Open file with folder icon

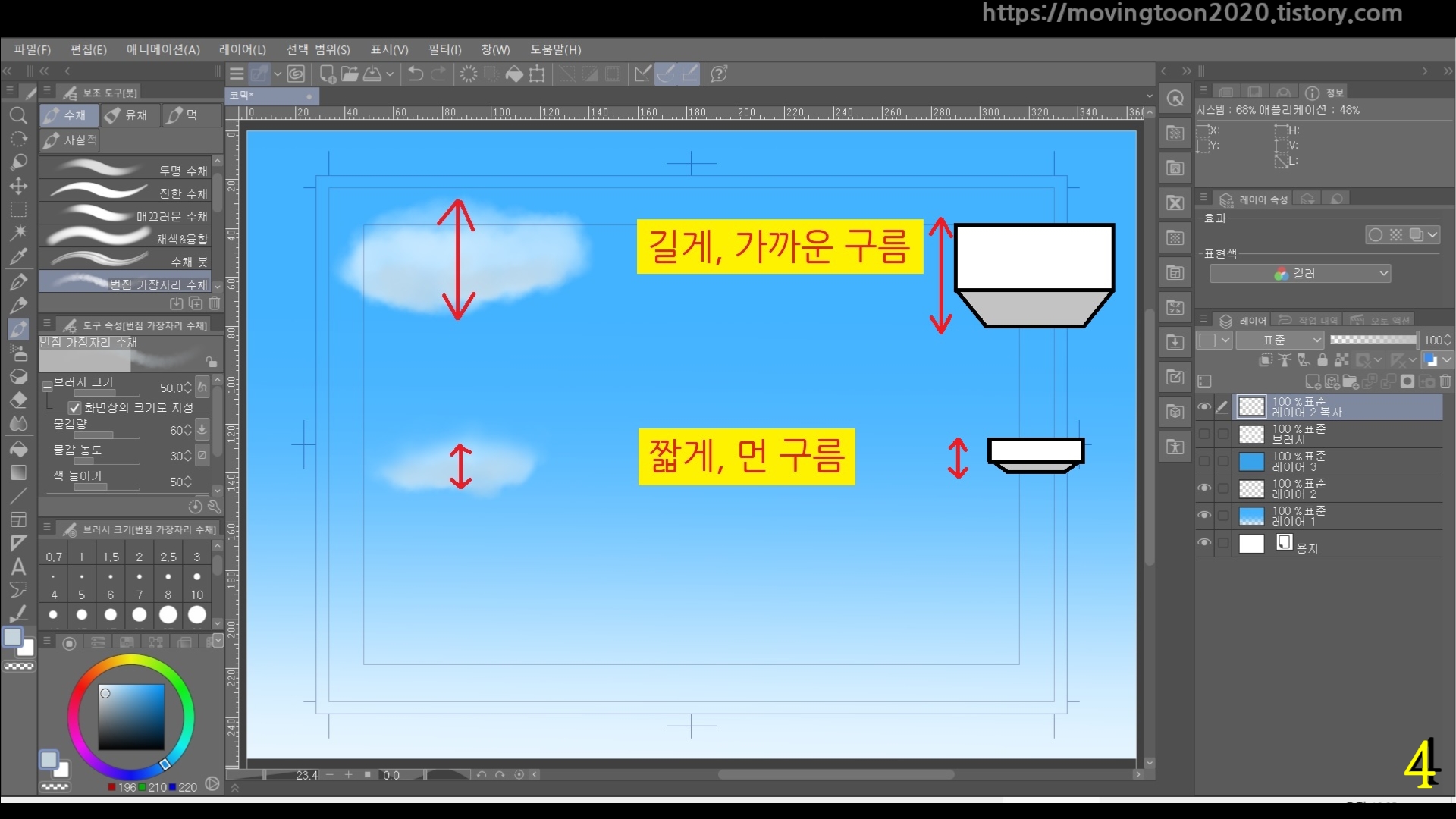click(x=350, y=74)
